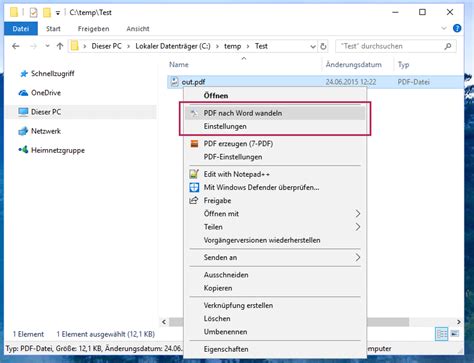Sort by the Typ column header
The height and width of the screenshot is (363, 474).
pyautogui.click(x=403, y=65)
